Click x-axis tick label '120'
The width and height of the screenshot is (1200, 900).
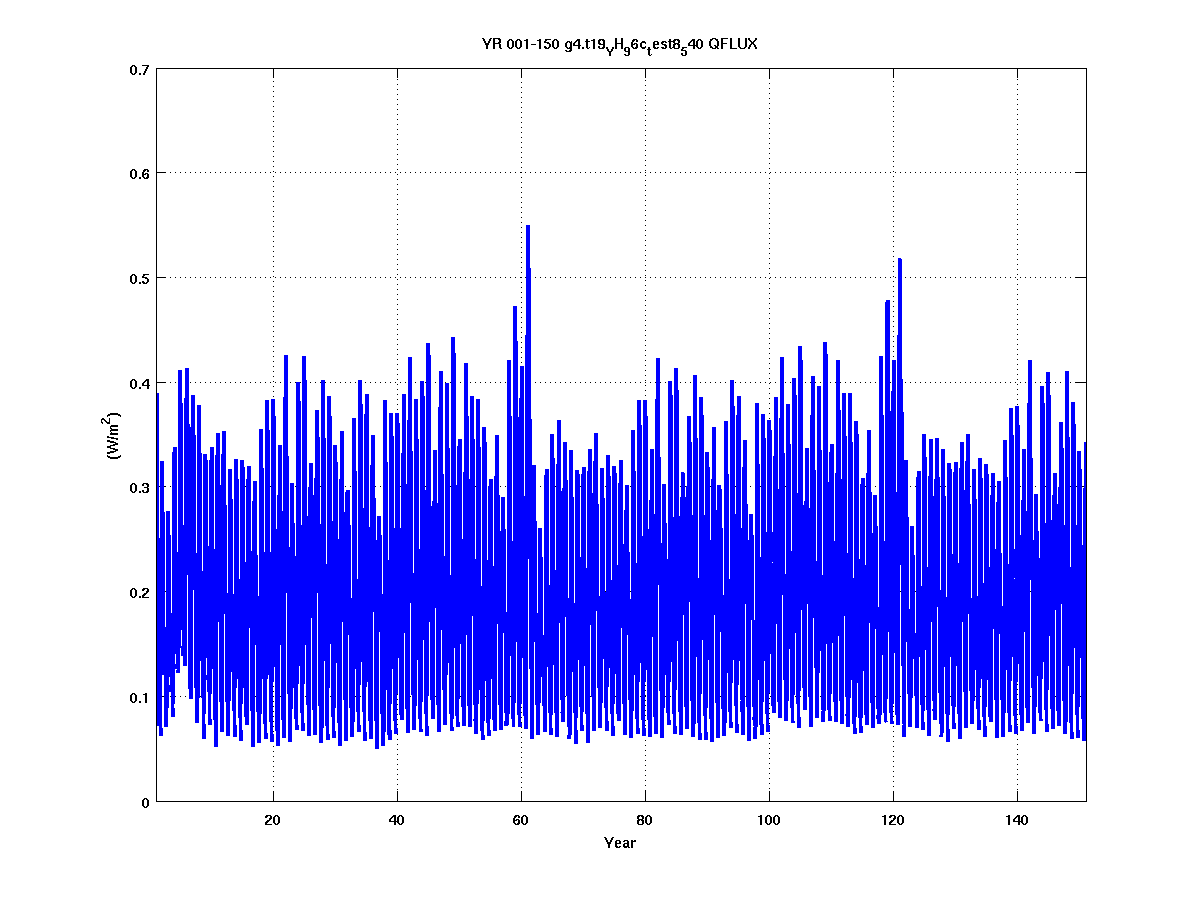[893, 820]
